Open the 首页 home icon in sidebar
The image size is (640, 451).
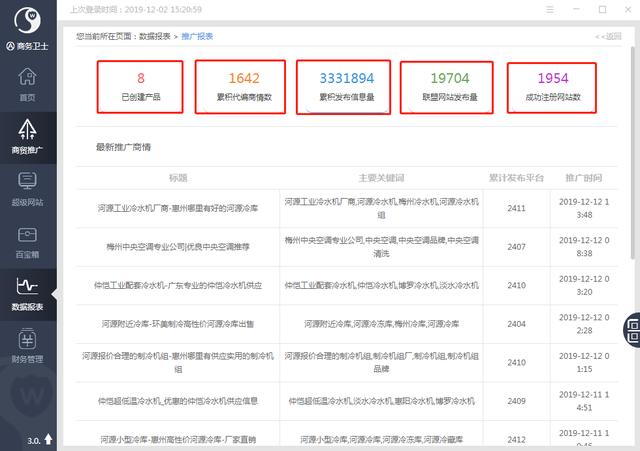27,83
